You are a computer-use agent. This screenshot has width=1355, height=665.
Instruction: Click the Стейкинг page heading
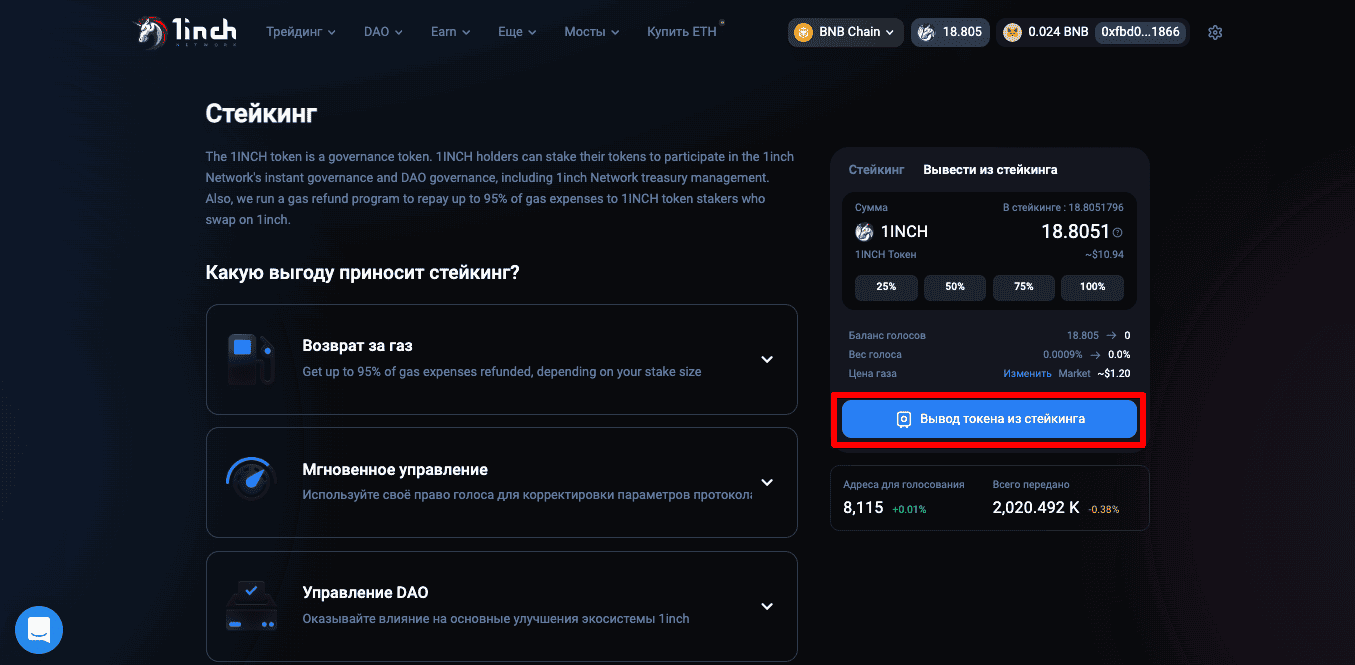pos(261,113)
